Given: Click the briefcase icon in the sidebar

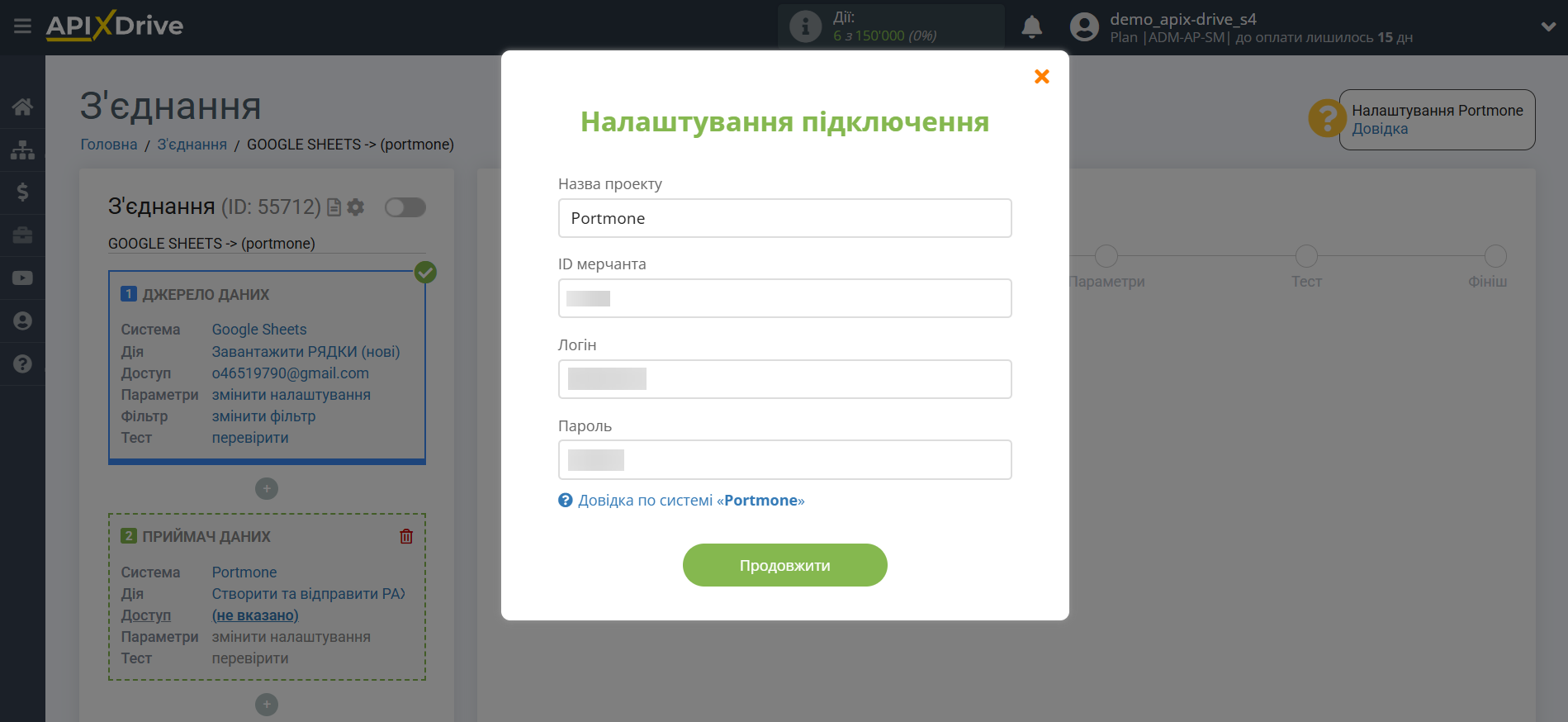Looking at the screenshot, I should [x=22, y=235].
